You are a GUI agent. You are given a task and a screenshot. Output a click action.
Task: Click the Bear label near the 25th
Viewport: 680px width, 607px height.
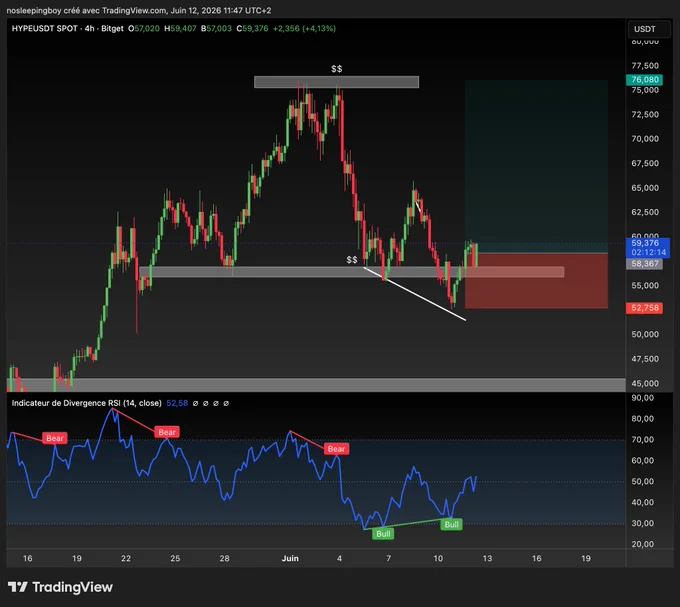tap(167, 432)
